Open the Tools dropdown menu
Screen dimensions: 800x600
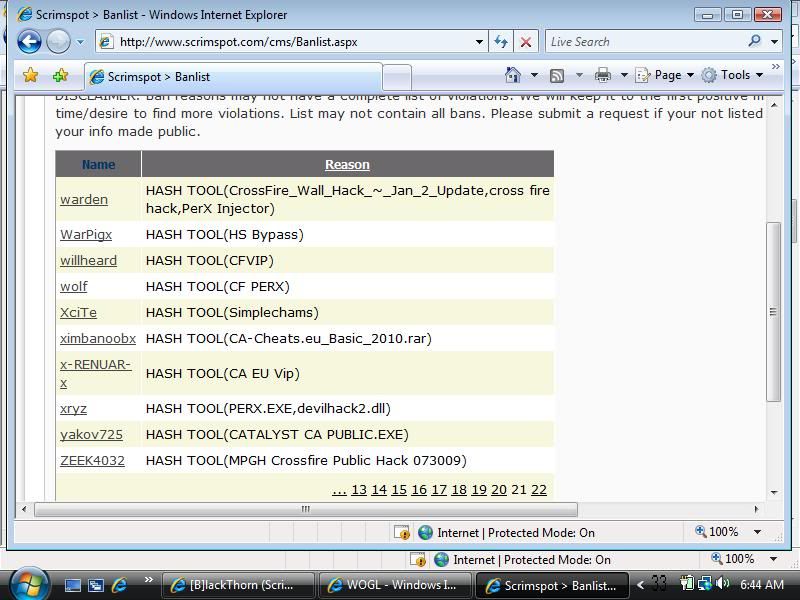[x=733, y=75]
